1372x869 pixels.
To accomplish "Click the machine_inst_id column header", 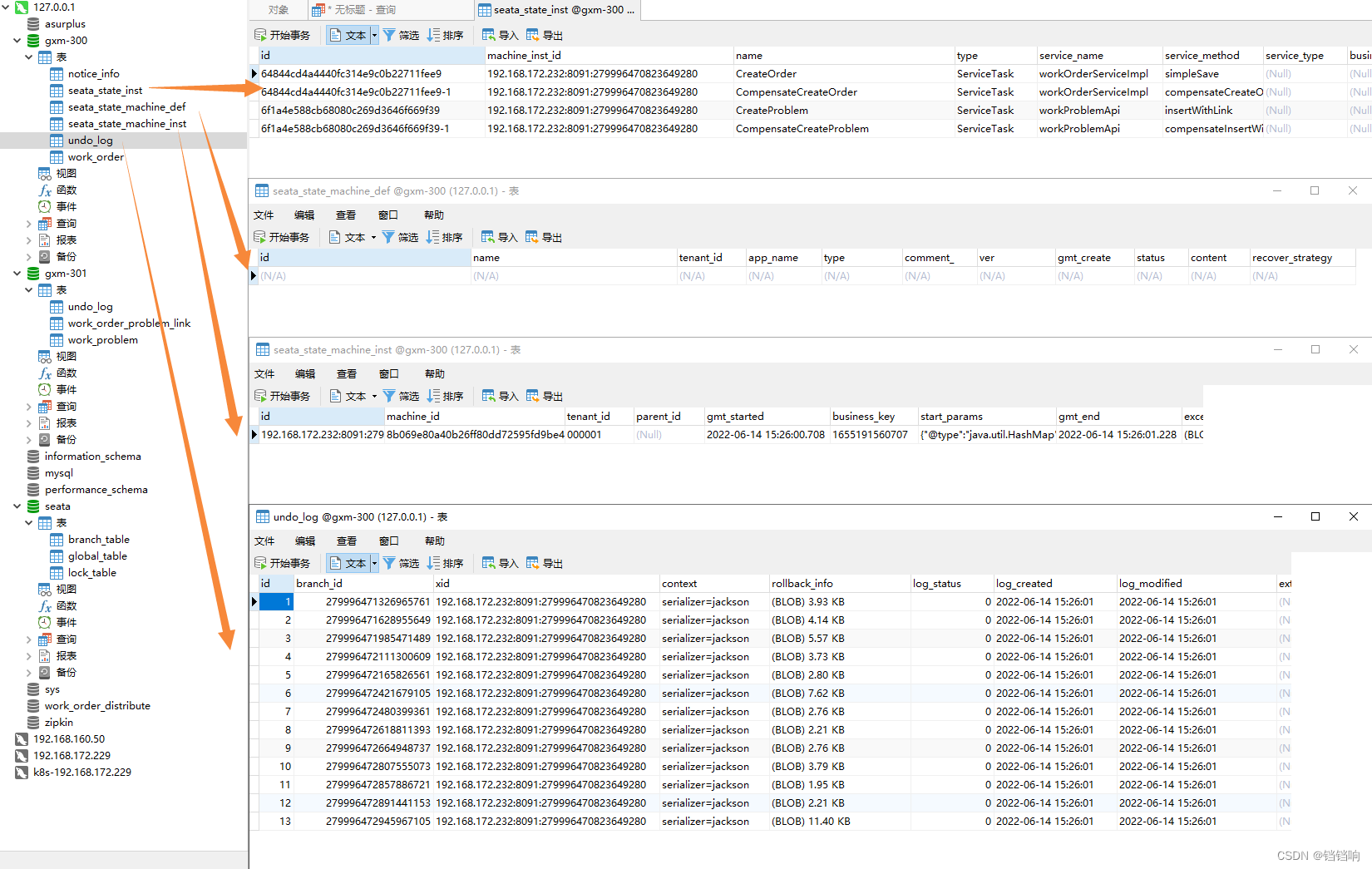I will pyautogui.click(x=609, y=56).
